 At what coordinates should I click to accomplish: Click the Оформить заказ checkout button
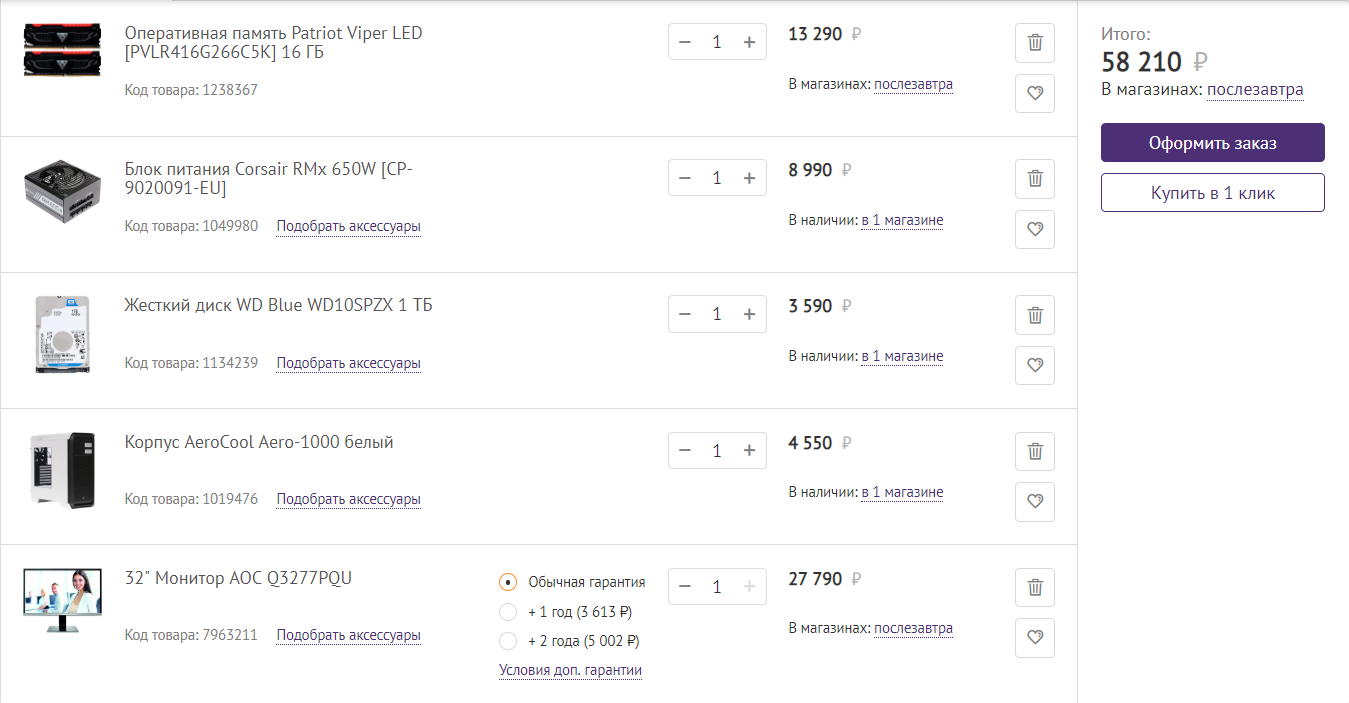pyautogui.click(x=1212, y=143)
